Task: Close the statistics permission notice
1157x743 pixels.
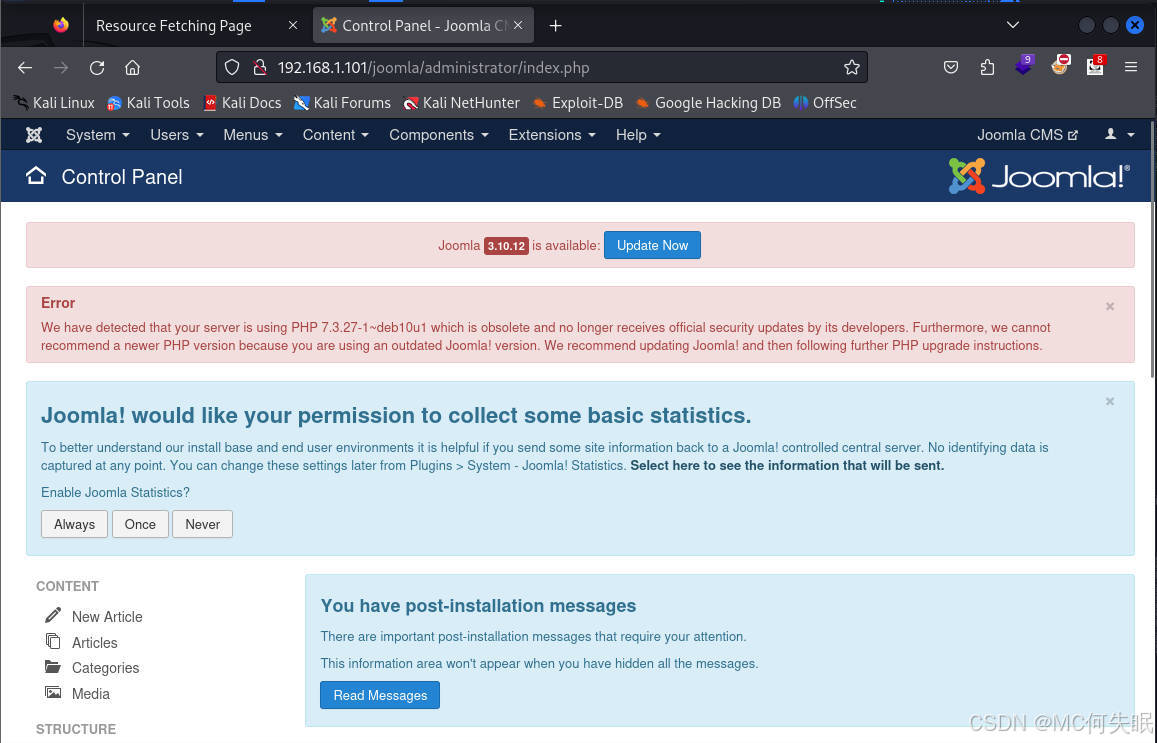Action: (x=1110, y=401)
